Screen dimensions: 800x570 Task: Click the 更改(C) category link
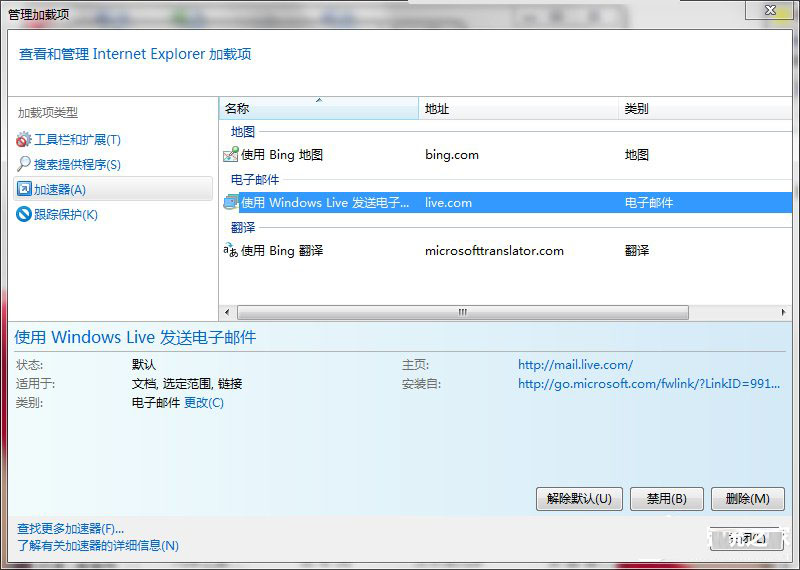pos(204,403)
